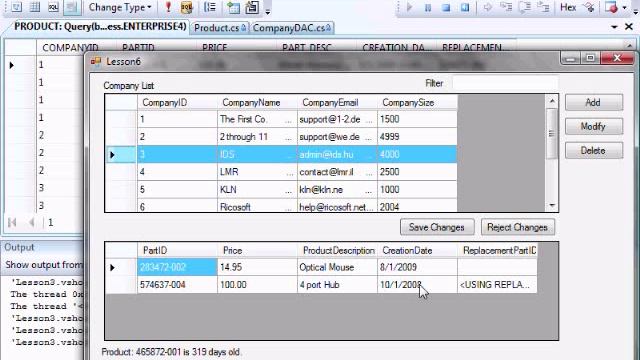The width and height of the screenshot is (640, 360).
Task: Sort by ProductDescription column header
Action: 337,251
